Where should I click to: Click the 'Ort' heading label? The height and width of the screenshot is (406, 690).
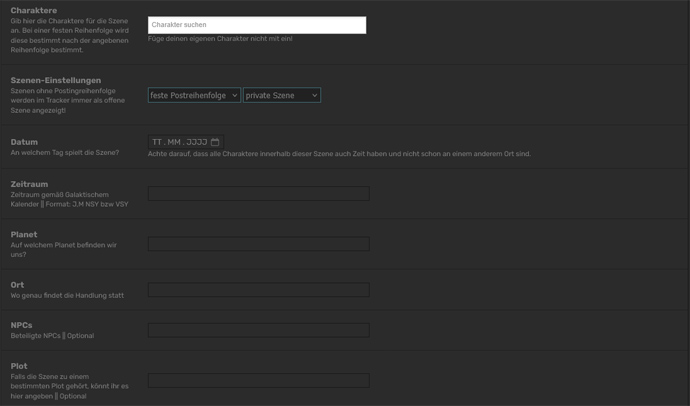coord(17,285)
